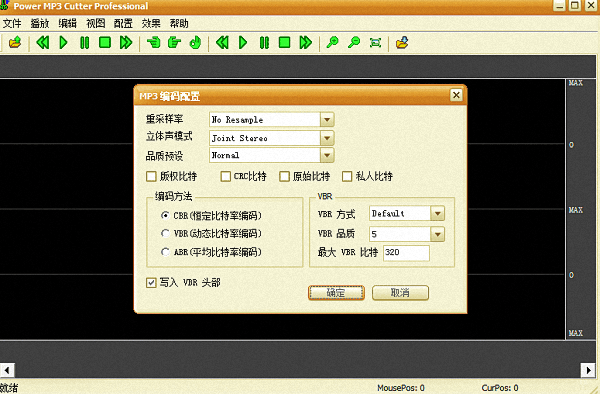Select CBR(恒定比特率编码) radio button

coord(165,215)
